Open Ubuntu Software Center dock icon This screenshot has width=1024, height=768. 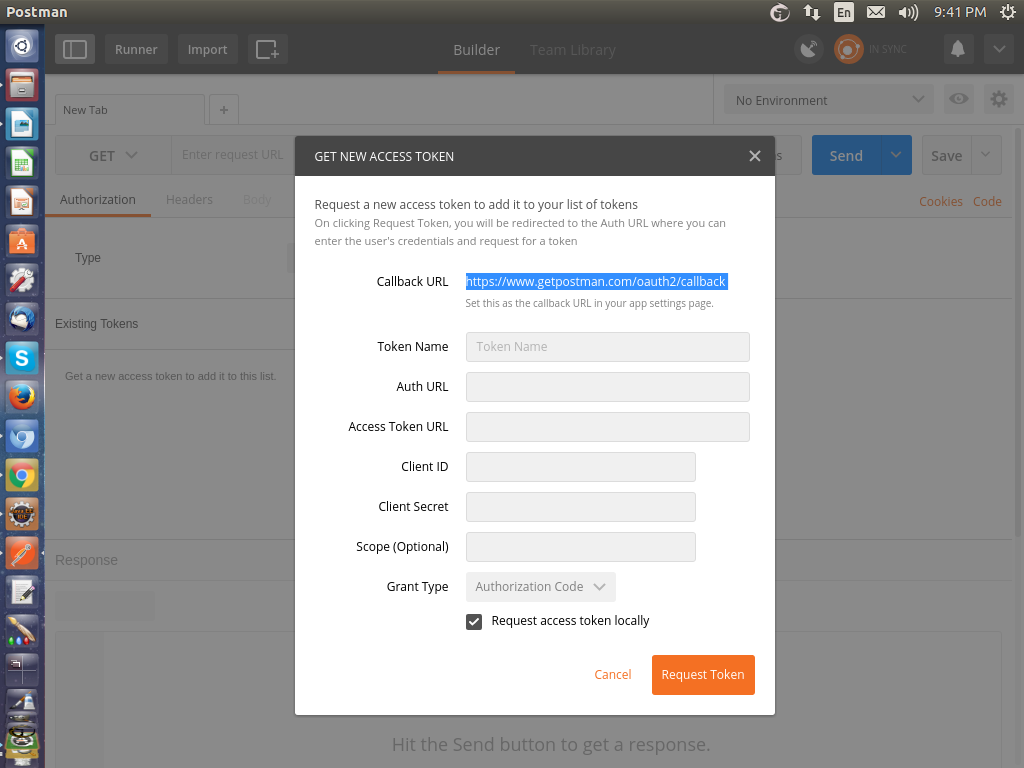tap(22, 242)
